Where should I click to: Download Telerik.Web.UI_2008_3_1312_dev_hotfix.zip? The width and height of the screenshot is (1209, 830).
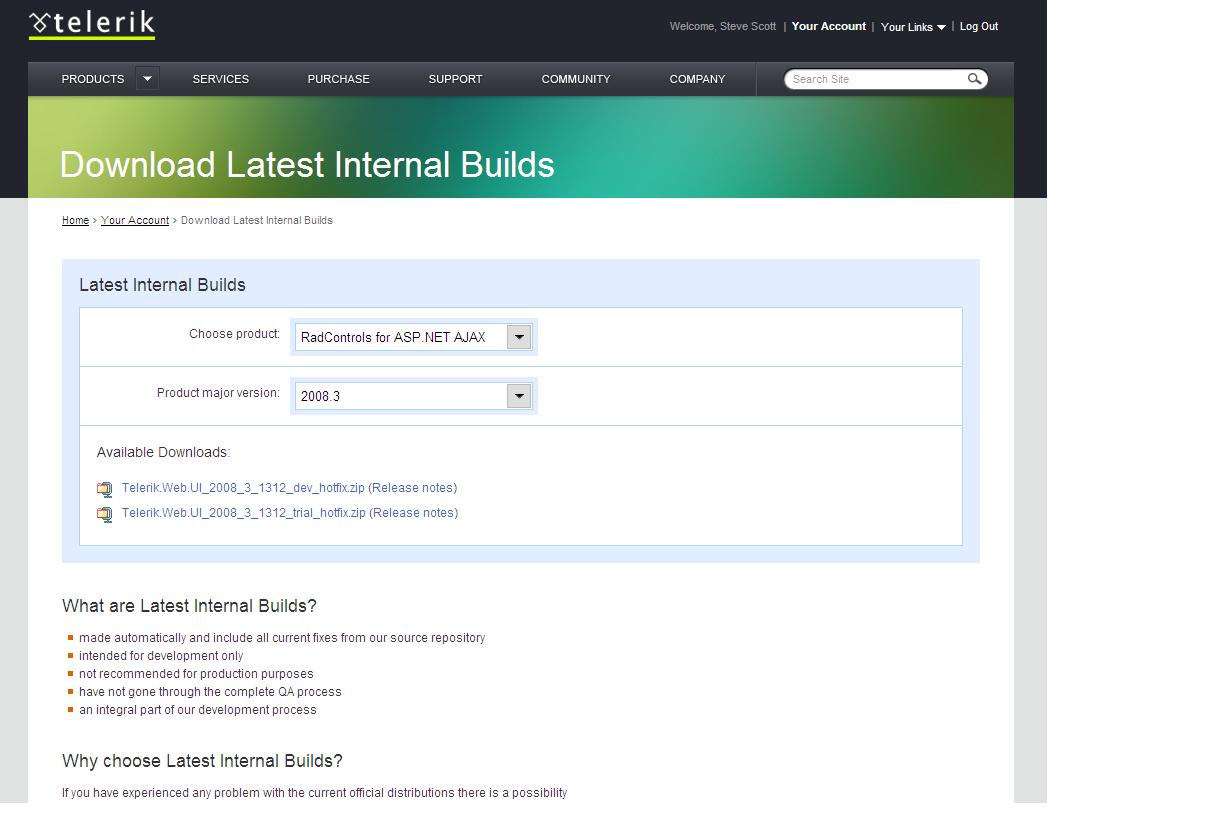(x=243, y=488)
